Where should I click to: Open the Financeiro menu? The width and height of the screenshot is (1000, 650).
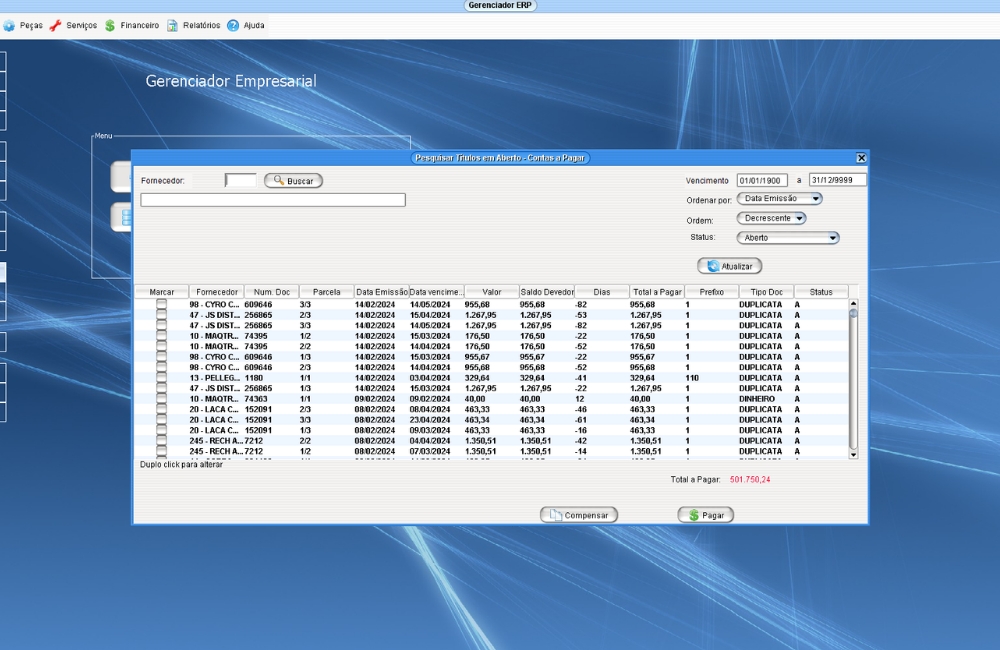click(132, 26)
